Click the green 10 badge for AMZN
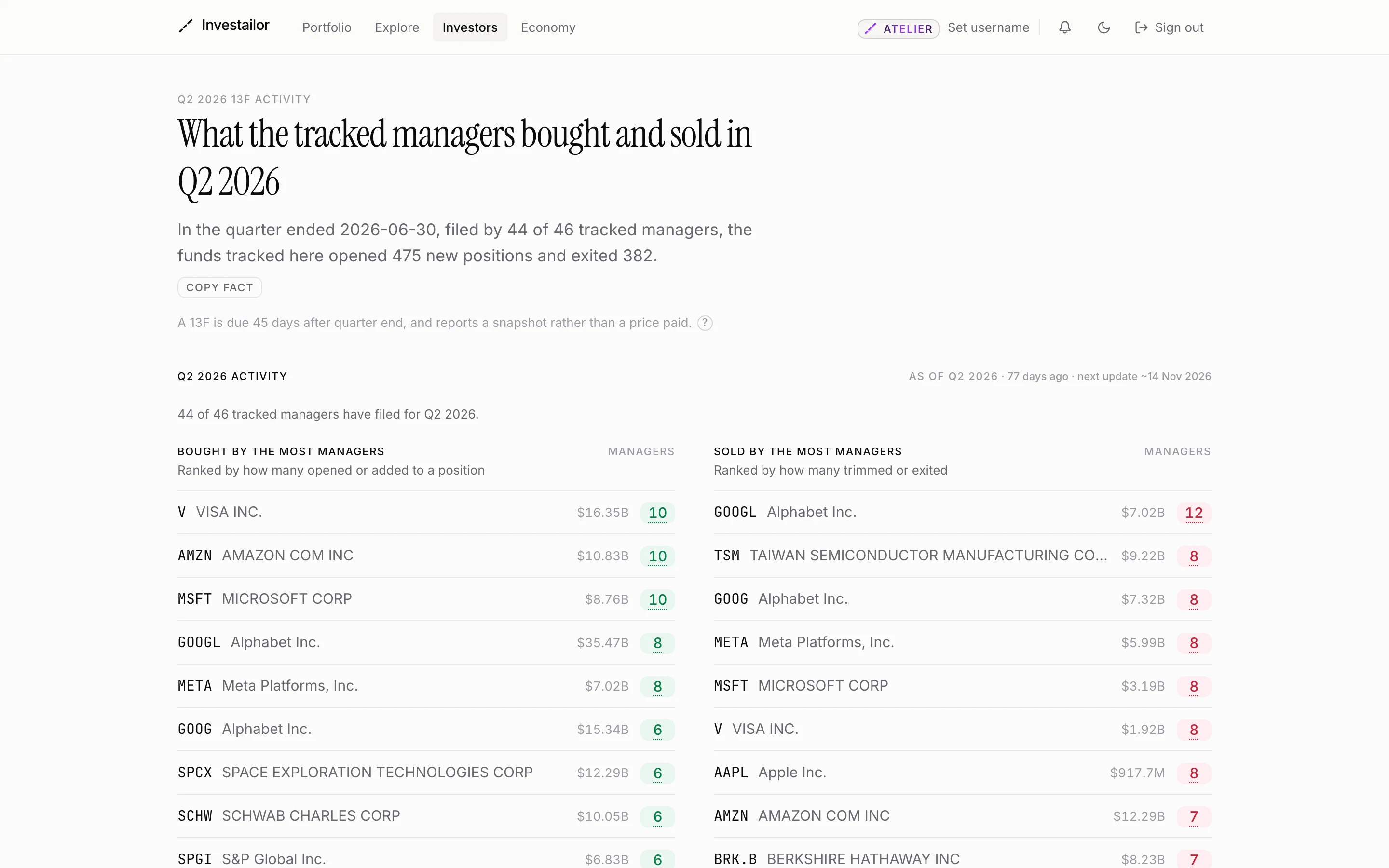 (658, 556)
